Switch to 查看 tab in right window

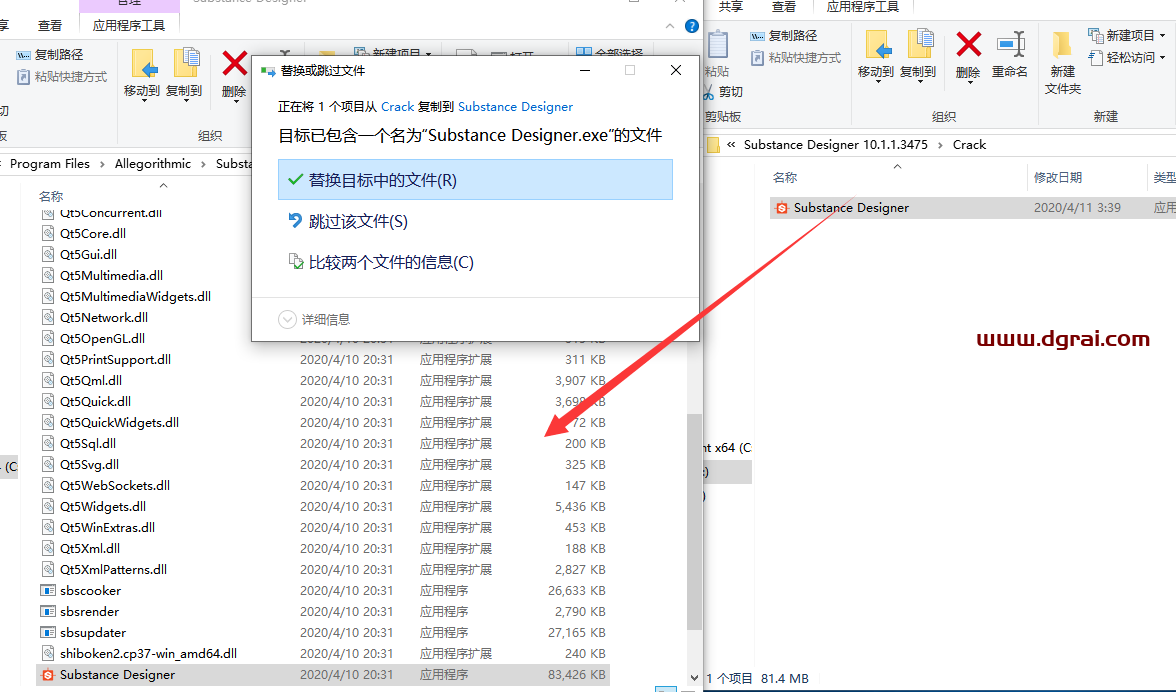784,7
